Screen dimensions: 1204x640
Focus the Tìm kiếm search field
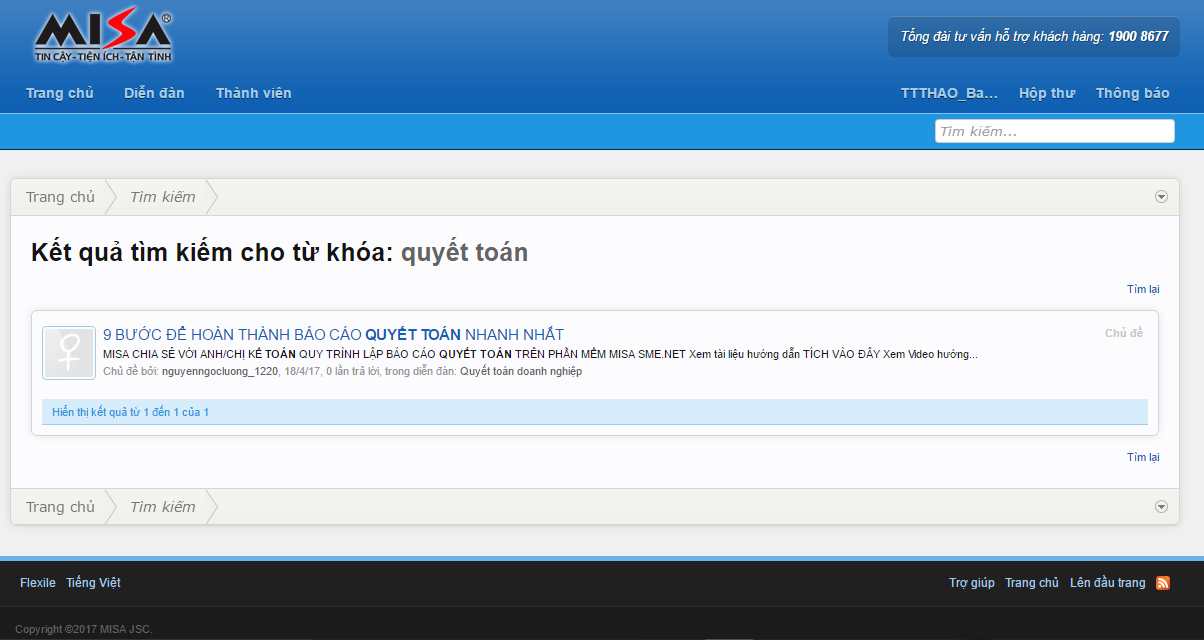[1054, 131]
